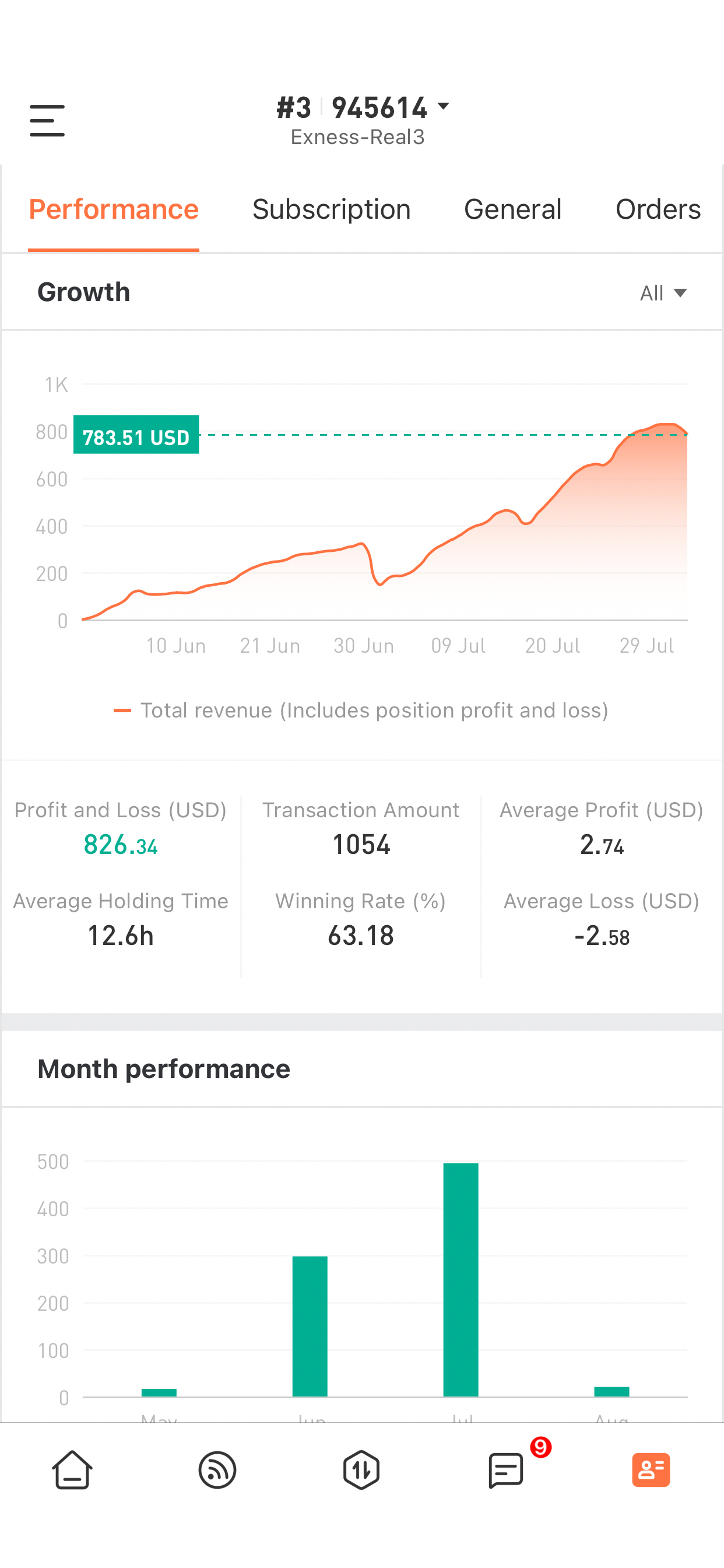Tap the Winning Rate value 63.18
724x1568 pixels.
361,936
